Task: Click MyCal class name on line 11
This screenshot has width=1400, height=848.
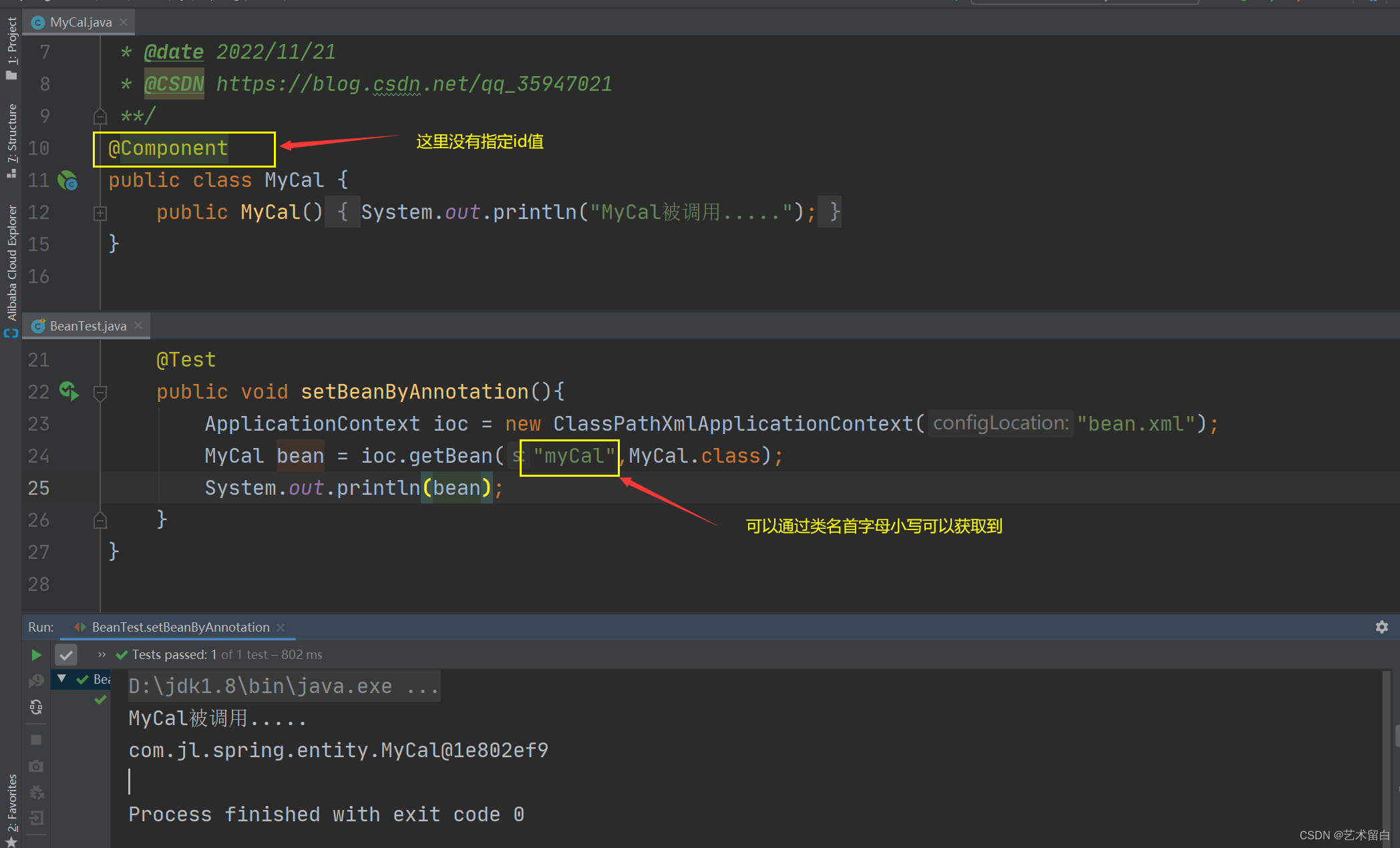Action: click(295, 180)
